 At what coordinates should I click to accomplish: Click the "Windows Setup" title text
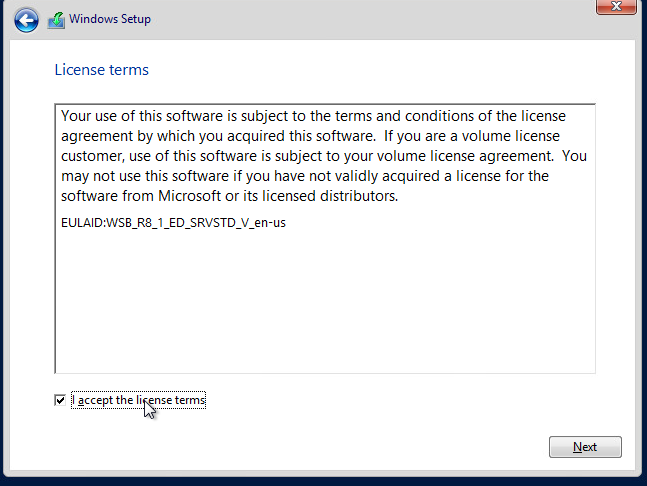110,19
